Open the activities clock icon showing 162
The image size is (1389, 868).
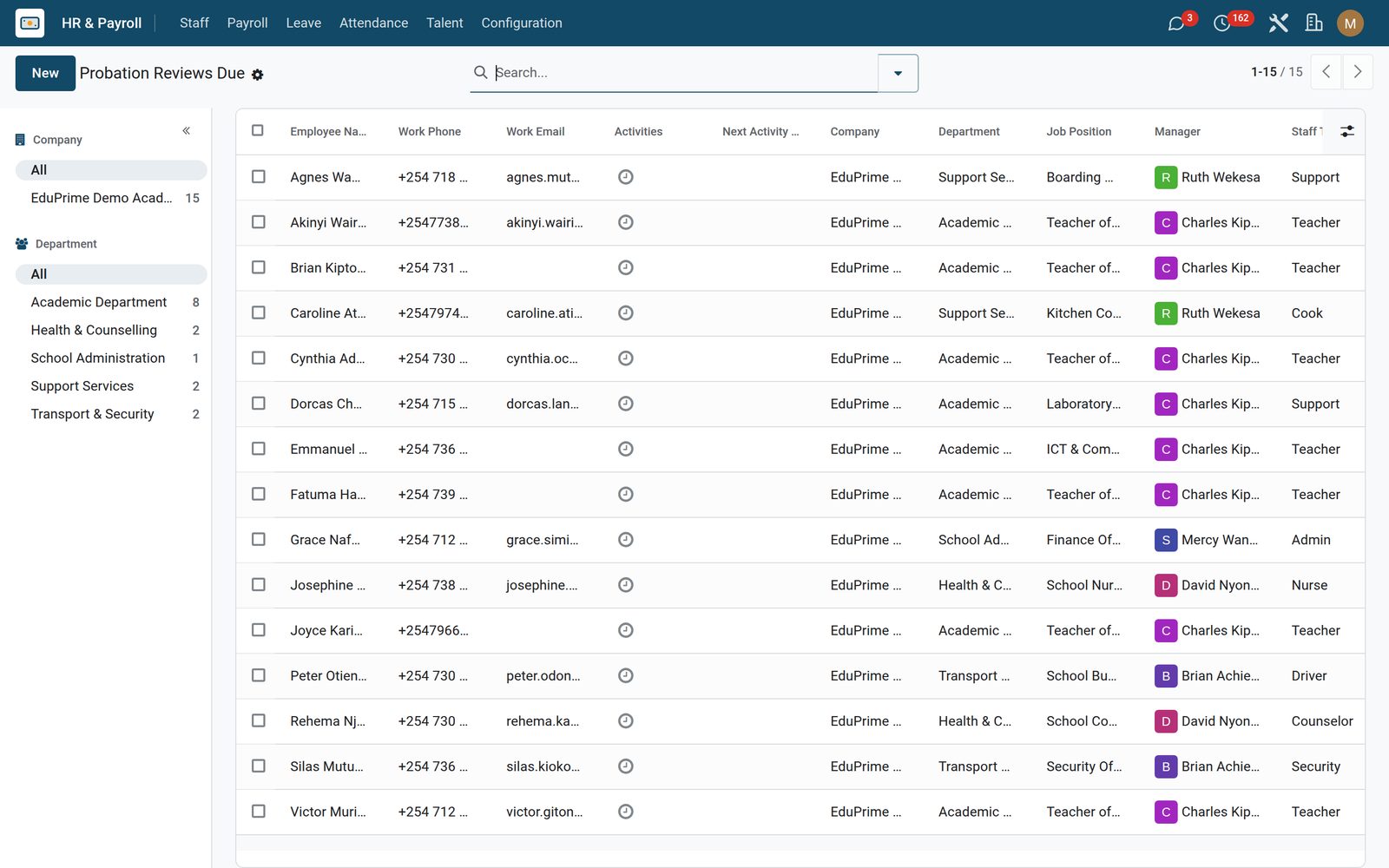(x=1221, y=23)
